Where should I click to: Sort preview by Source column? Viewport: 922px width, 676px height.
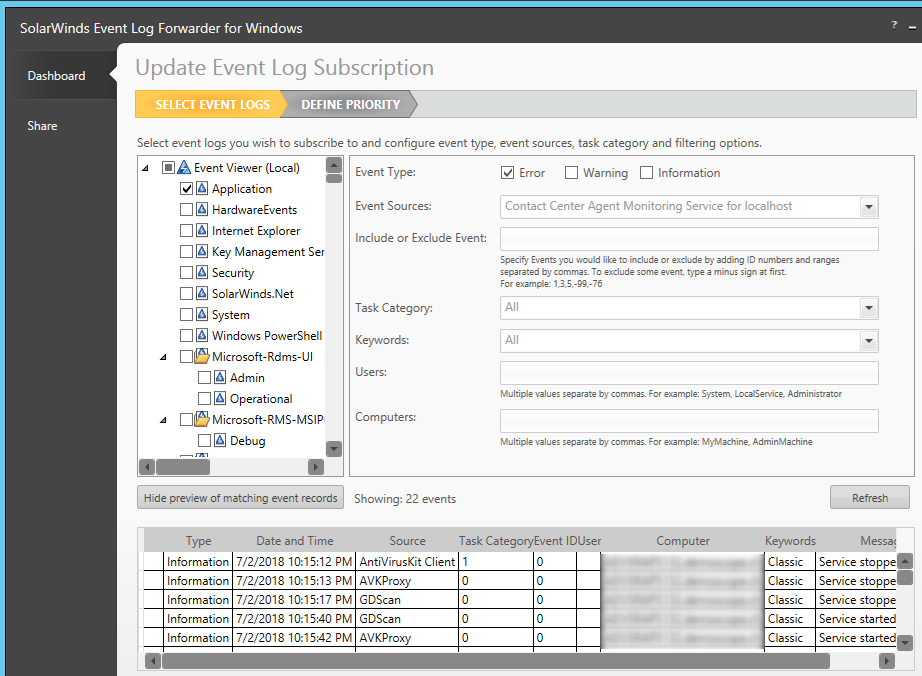407,541
